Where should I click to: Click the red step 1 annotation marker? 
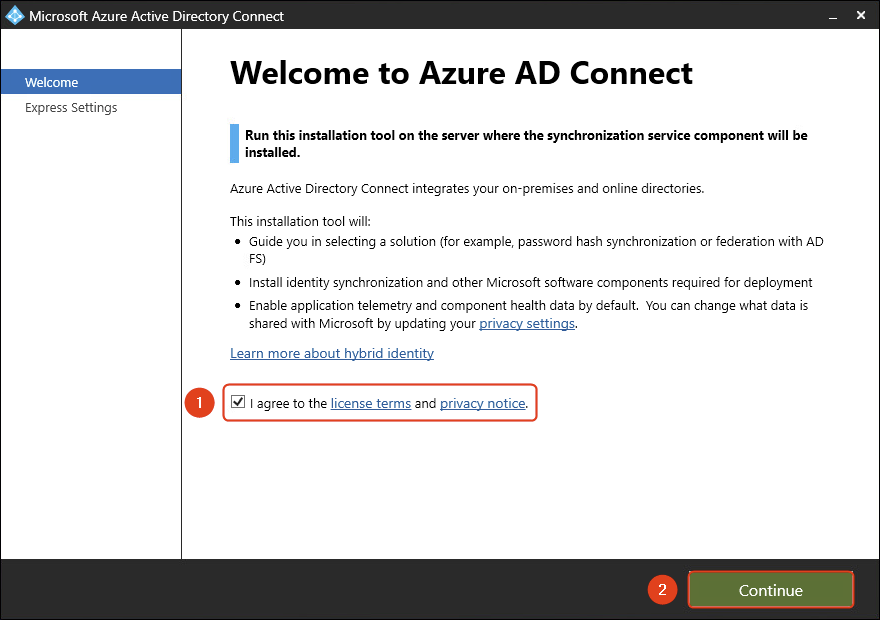point(200,403)
